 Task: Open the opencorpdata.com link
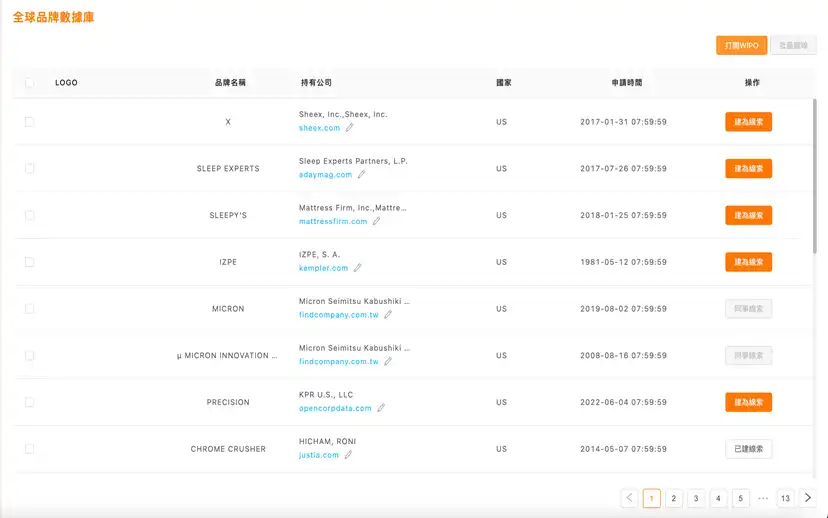click(x=335, y=408)
